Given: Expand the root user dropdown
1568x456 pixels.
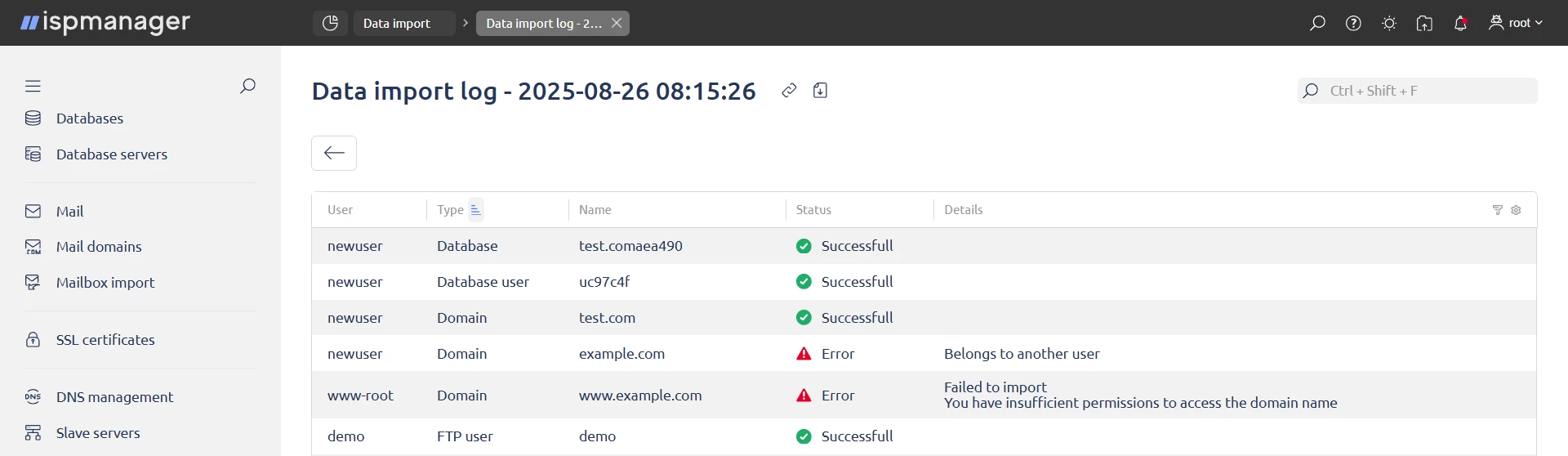Looking at the screenshot, I should point(1516,23).
